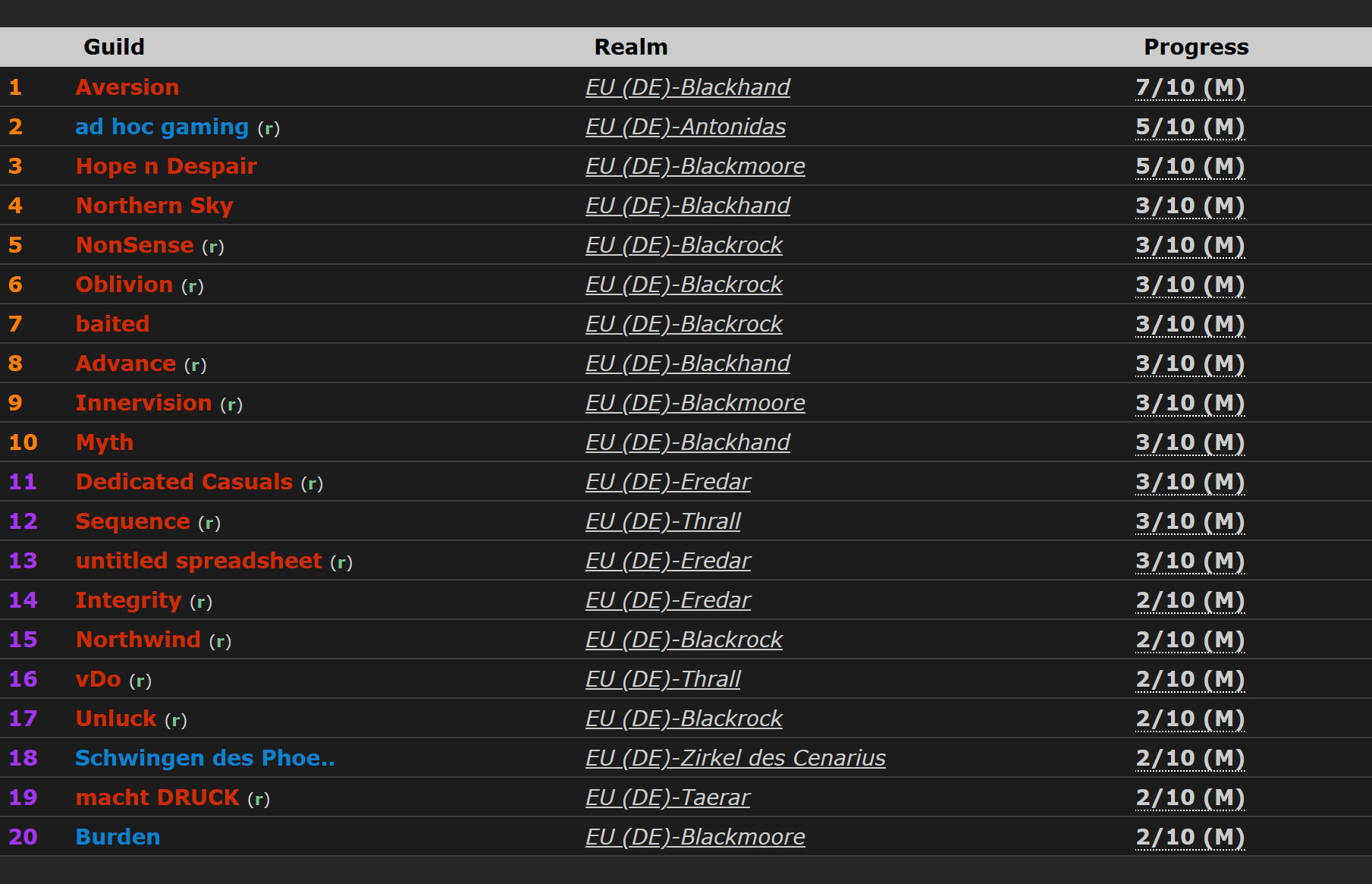1372x884 pixels.
Task: Open the Advance guild page
Action: click(126, 363)
